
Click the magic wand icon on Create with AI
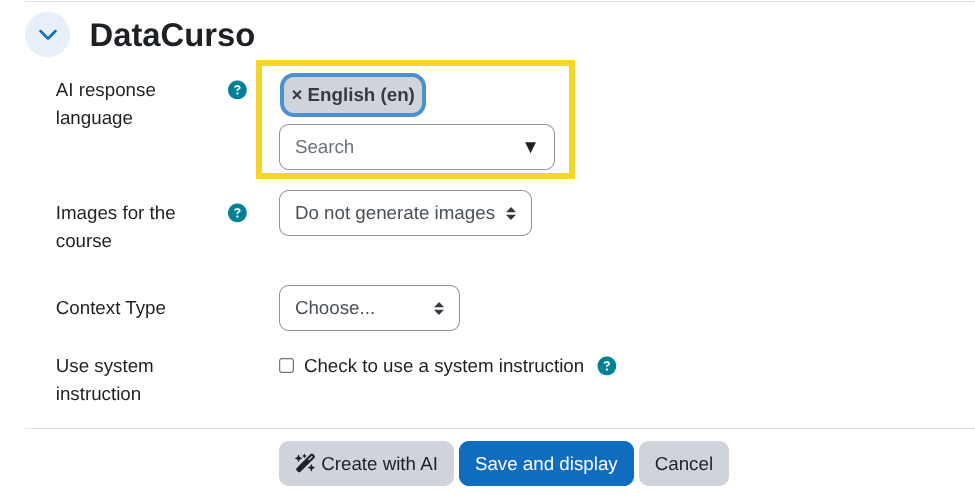(305, 463)
